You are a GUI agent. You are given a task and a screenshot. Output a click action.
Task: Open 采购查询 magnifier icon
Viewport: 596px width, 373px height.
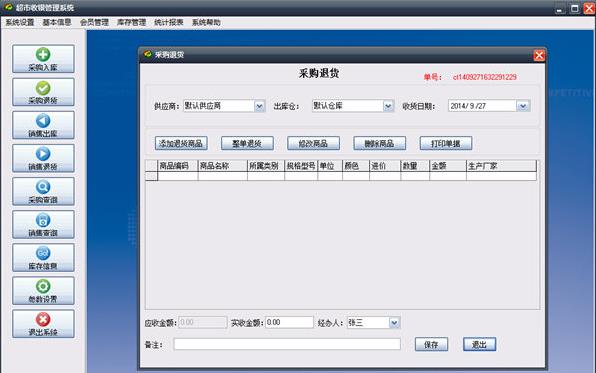[43, 187]
